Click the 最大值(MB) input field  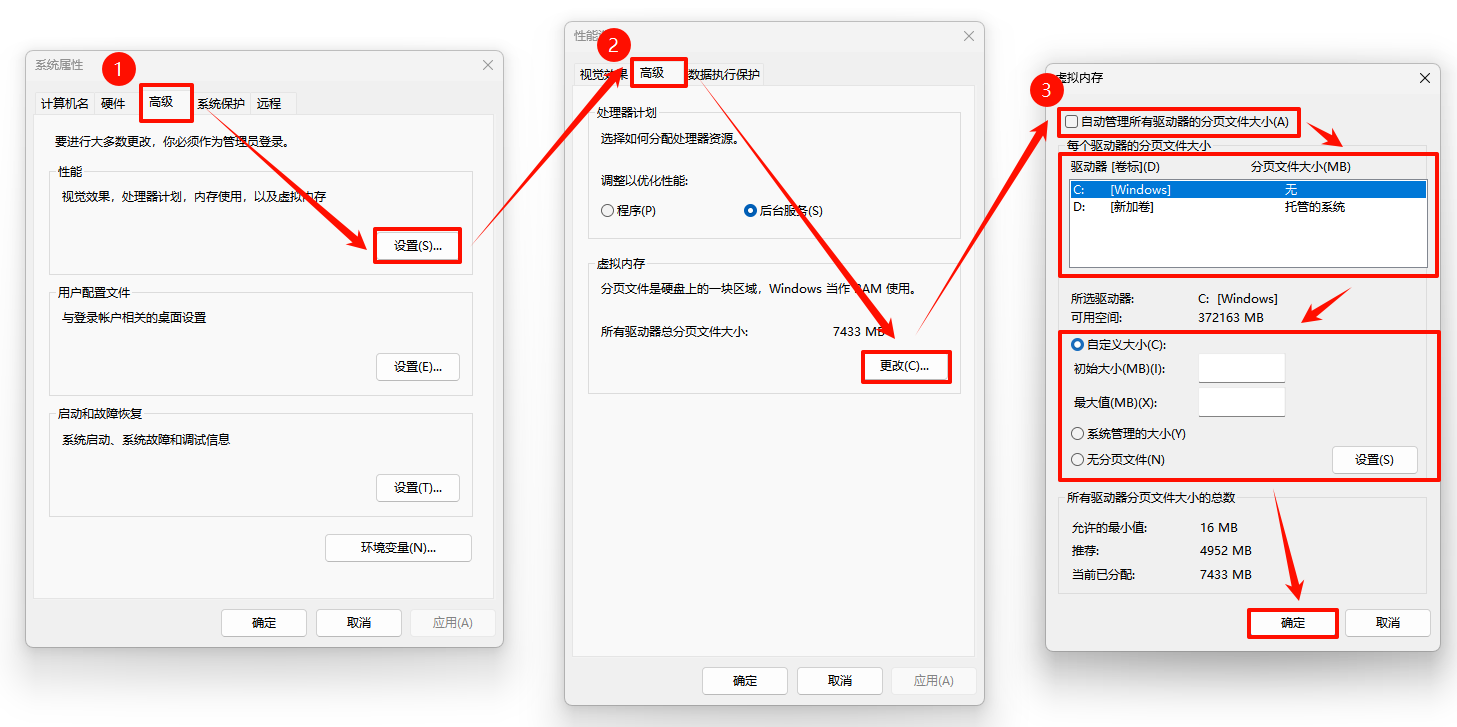click(1241, 403)
